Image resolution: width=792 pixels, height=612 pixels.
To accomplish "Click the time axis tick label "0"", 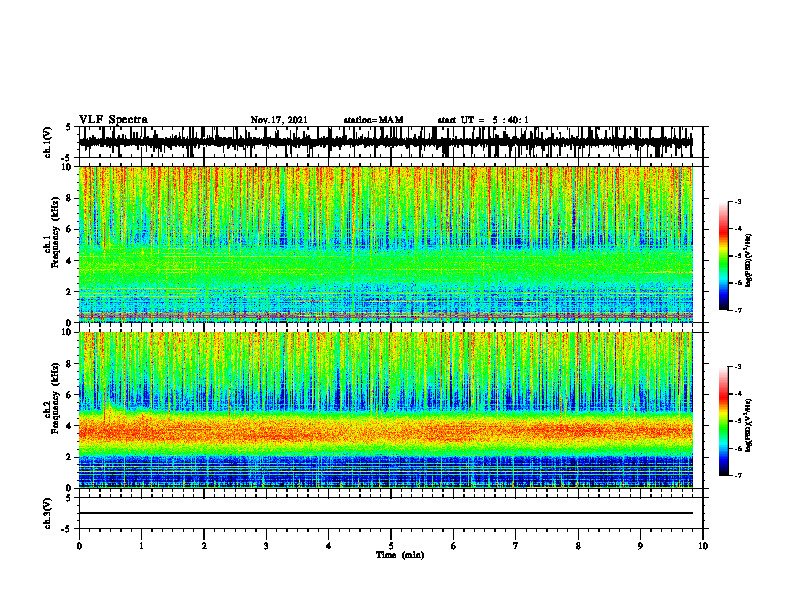I will coord(79,546).
